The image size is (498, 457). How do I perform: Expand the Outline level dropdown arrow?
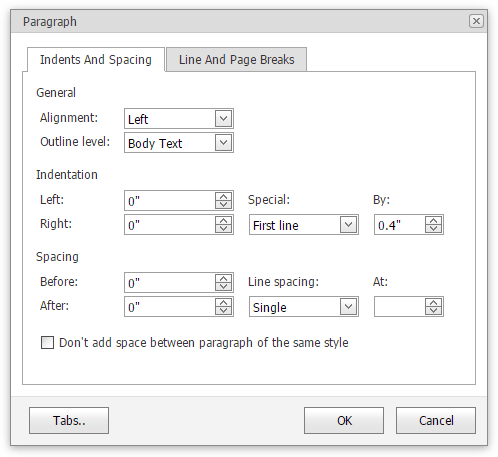pos(223,143)
